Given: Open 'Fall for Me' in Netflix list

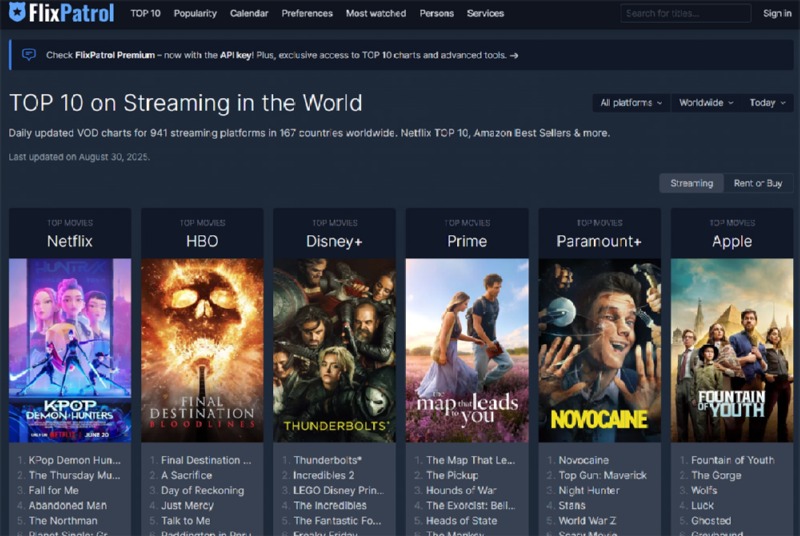Looking at the screenshot, I should click(x=54, y=491).
